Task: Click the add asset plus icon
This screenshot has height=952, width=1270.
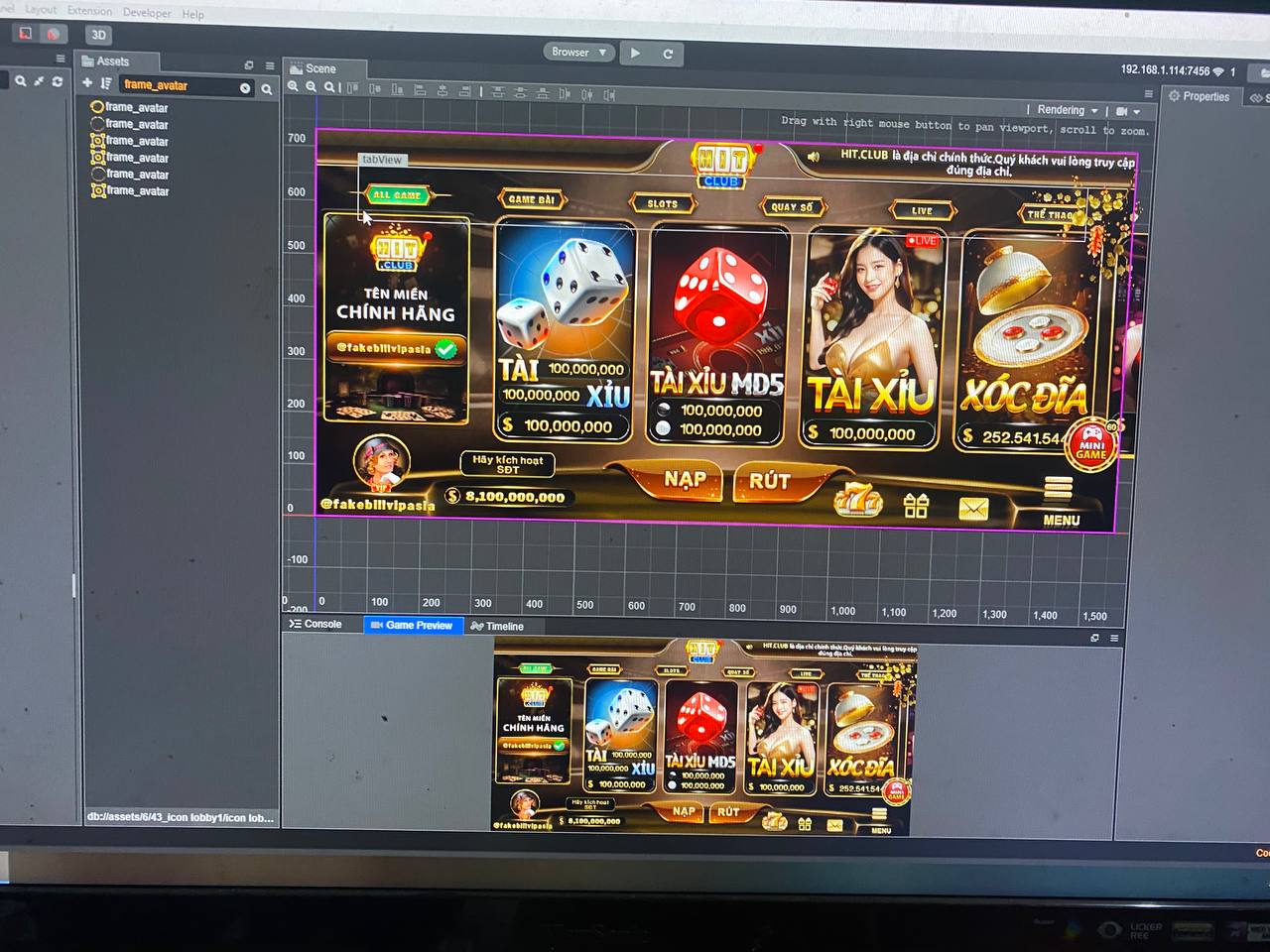Action: (87, 83)
